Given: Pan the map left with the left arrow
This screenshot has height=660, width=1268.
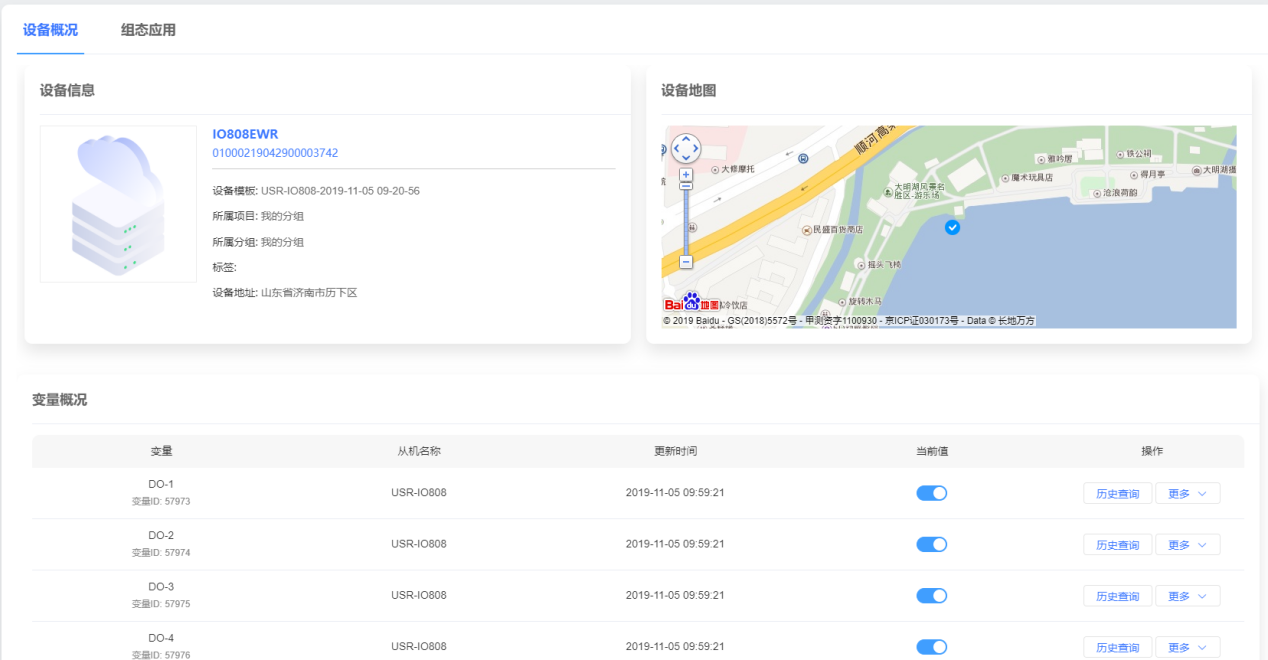Looking at the screenshot, I should pos(676,149).
